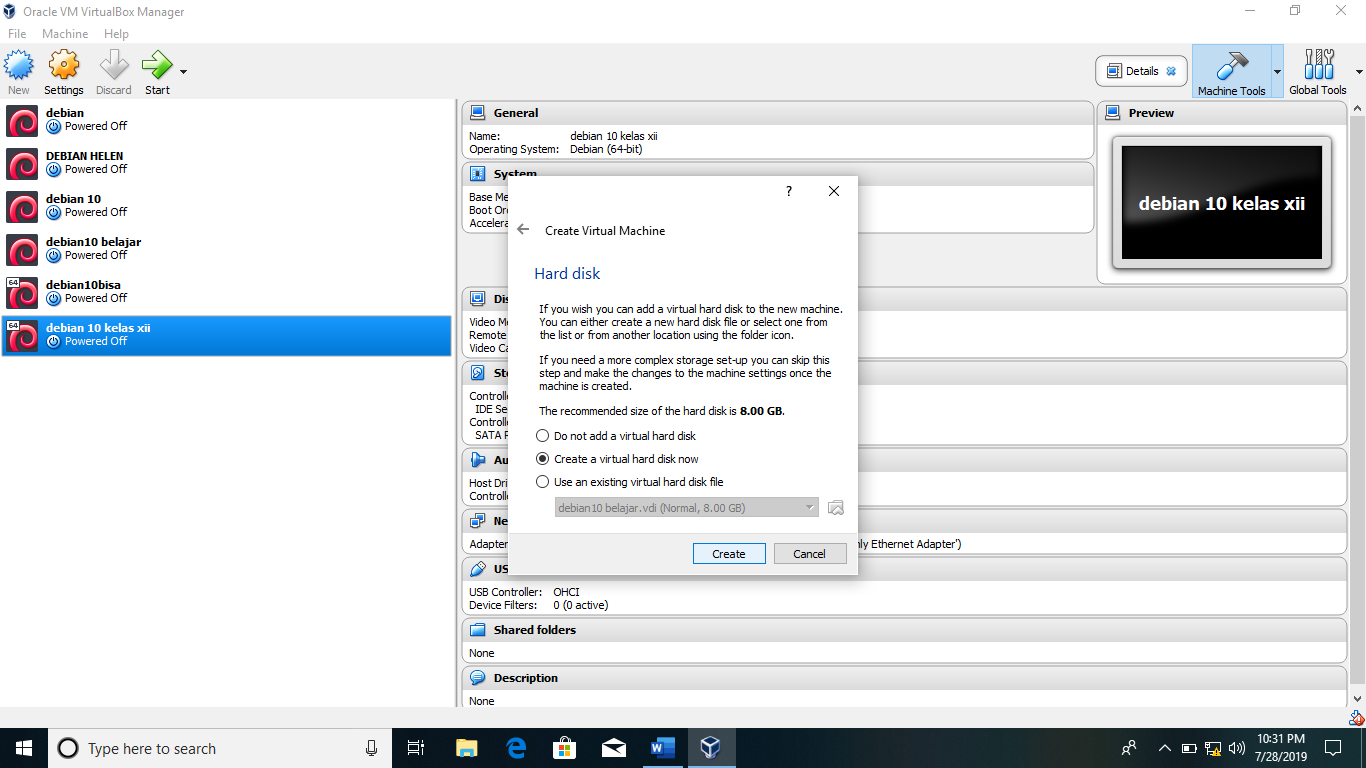Click the dialog's help question mark
Image resolution: width=1366 pixels, height=768 pixels.
[x=788, y=191]
